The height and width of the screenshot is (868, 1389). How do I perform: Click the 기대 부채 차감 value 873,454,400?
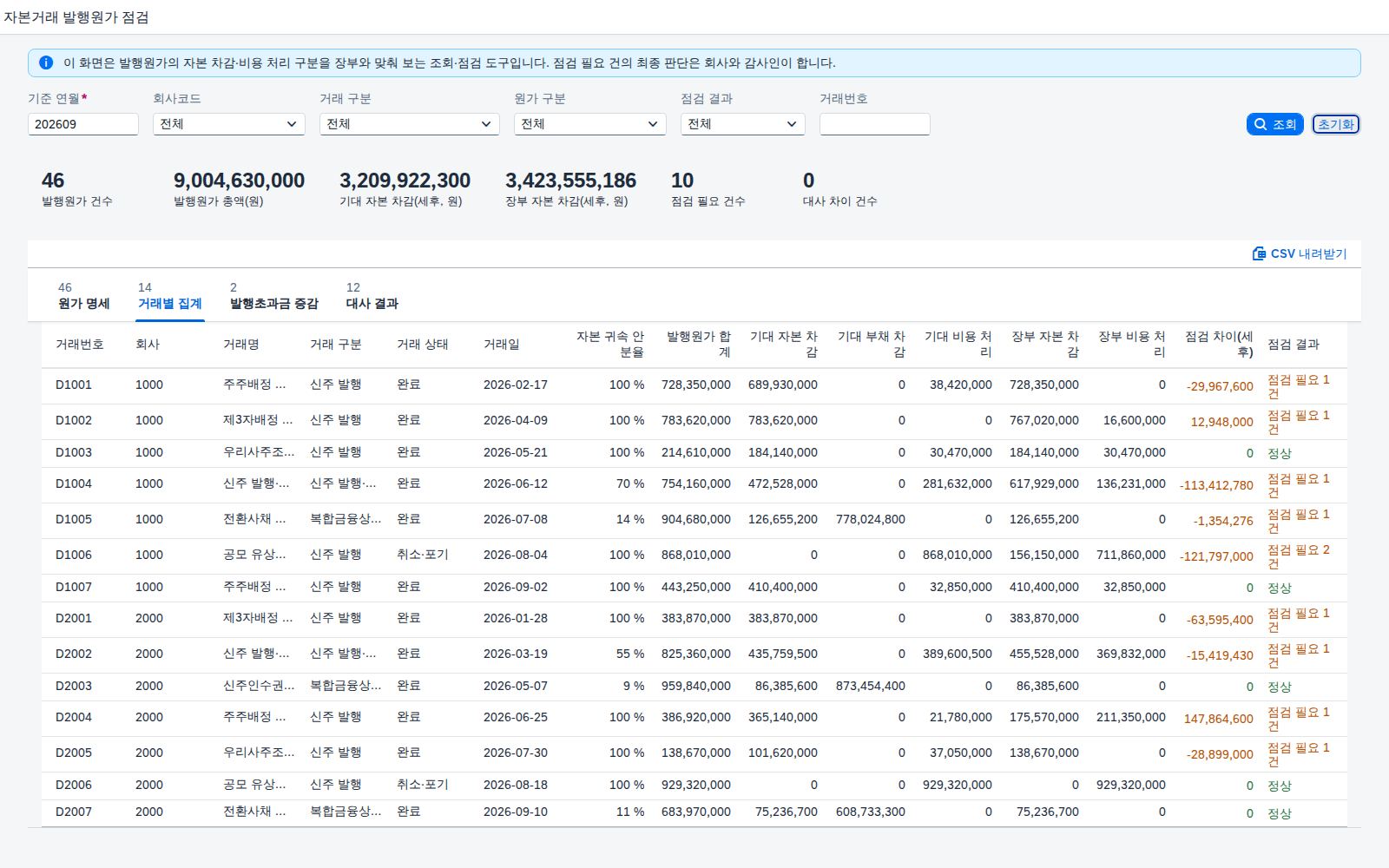[x=871, y=686]
